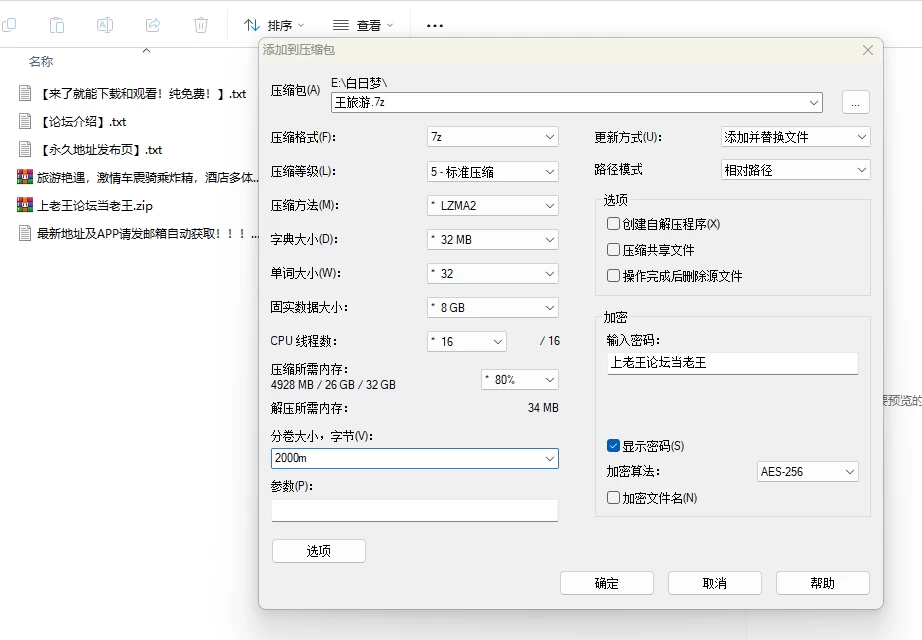Click the Share icon in Explorer toolbar
Screen dimensions: 922x640
point(153,25)
